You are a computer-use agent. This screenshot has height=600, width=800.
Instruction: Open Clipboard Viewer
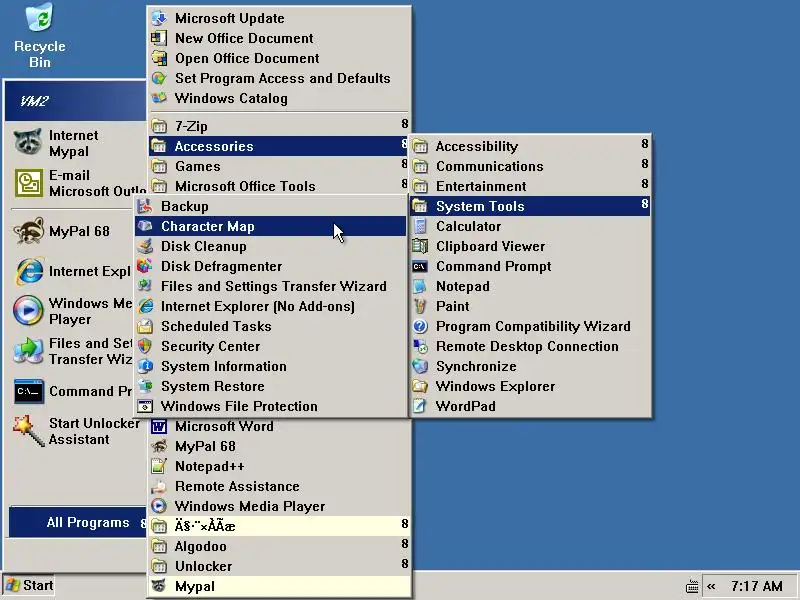[530, 246]
